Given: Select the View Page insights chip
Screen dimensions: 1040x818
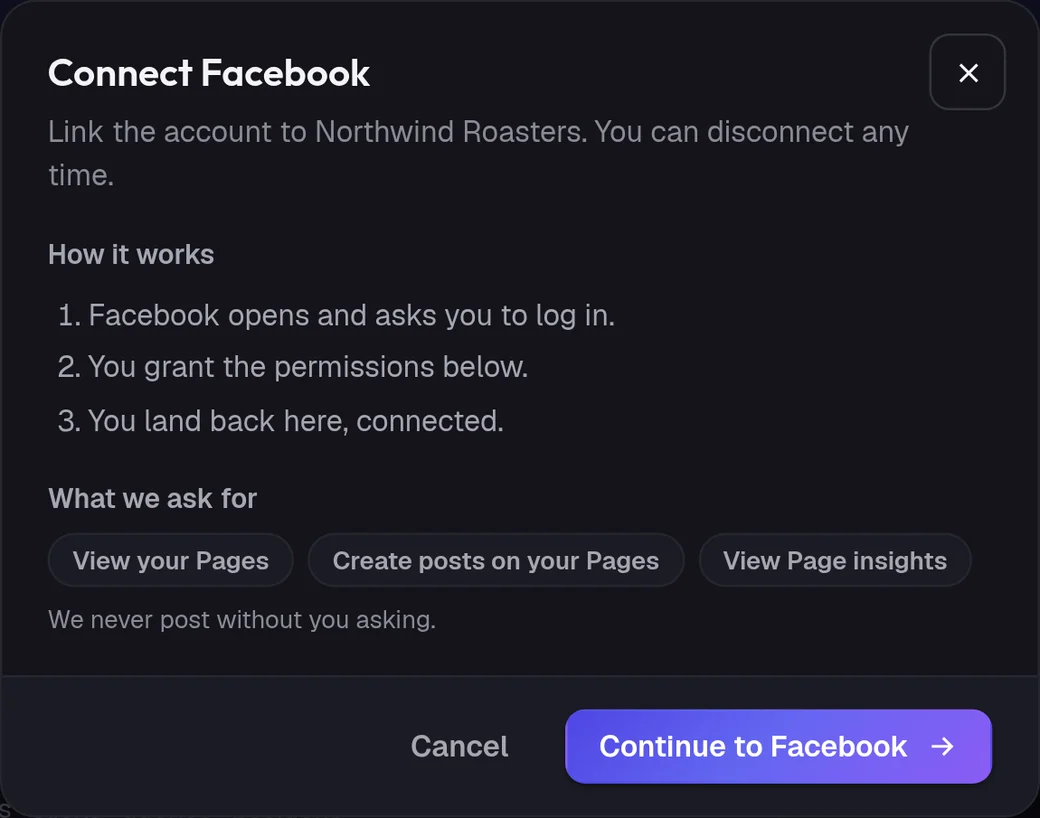Looking at the screenshot, I should point(834,561).
